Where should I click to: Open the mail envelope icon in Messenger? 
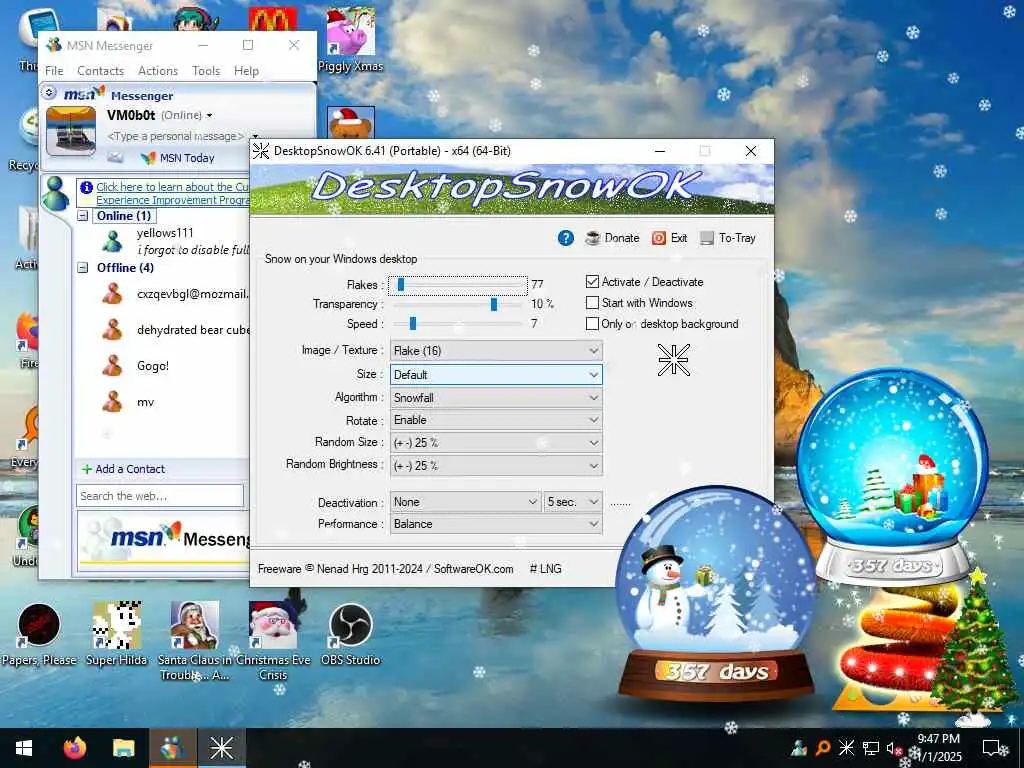coord(115,157)
